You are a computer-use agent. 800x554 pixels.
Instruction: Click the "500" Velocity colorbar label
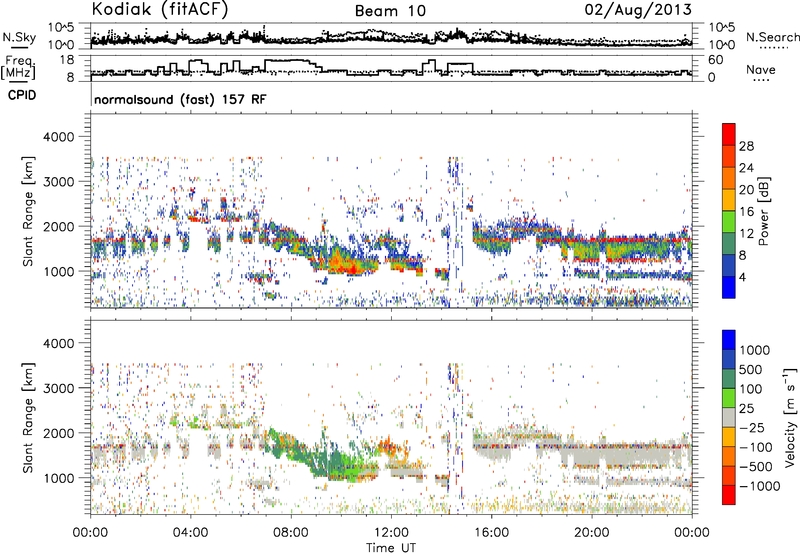tap(751, 370)
